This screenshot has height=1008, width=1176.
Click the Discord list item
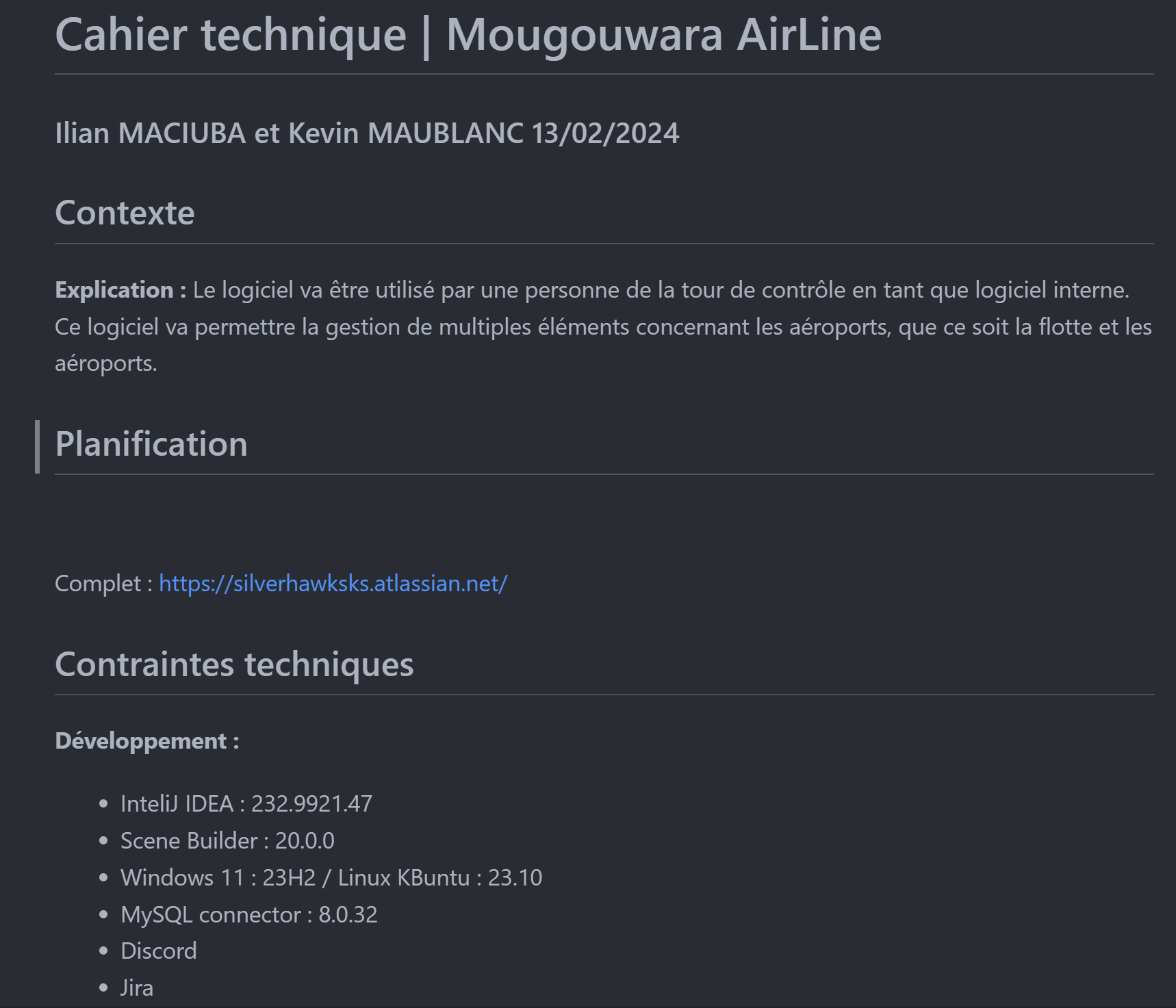(158, 951)
